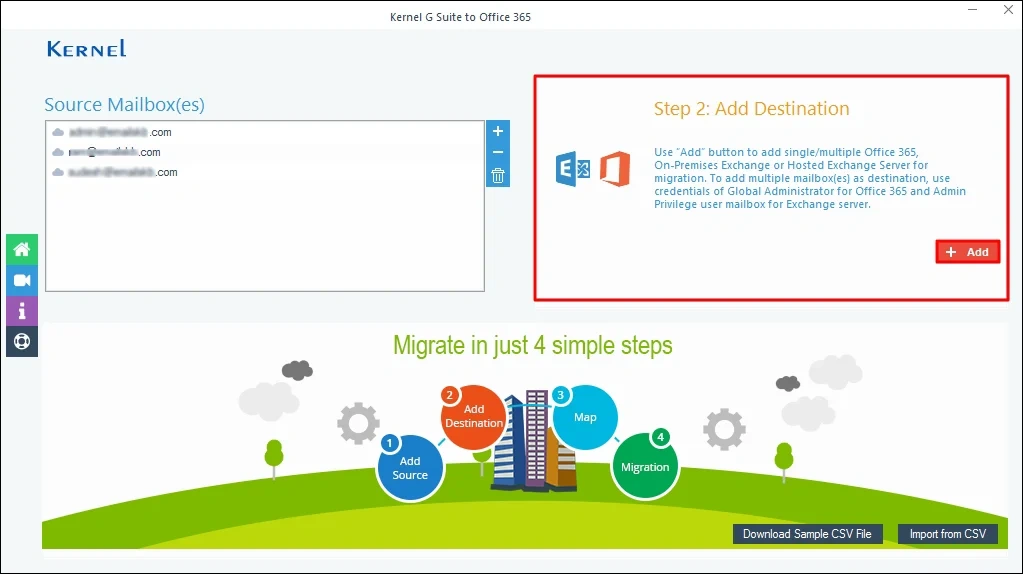The image size is (1023, 574).
Task: Click the green Migration step circle
Action: 645,466
